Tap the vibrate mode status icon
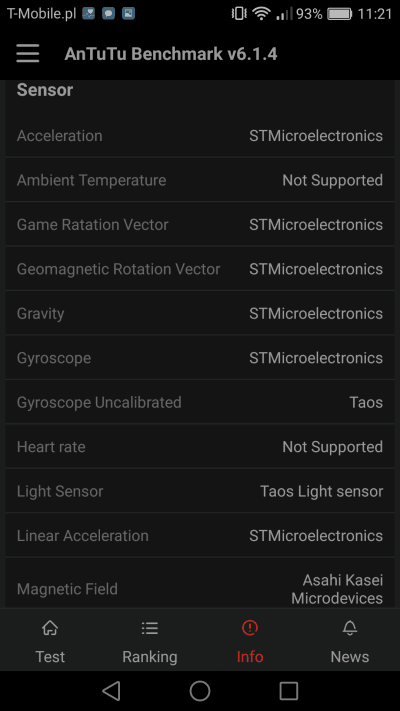The image size is (400, 711). (x=239, y=14)
